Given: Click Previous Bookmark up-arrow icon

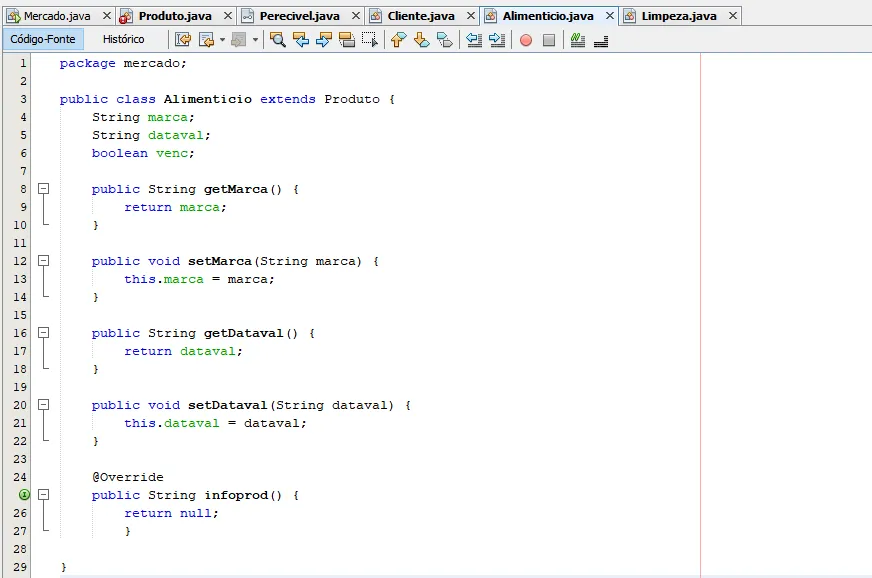Looking at the screenshot, I should pos(398,39).
